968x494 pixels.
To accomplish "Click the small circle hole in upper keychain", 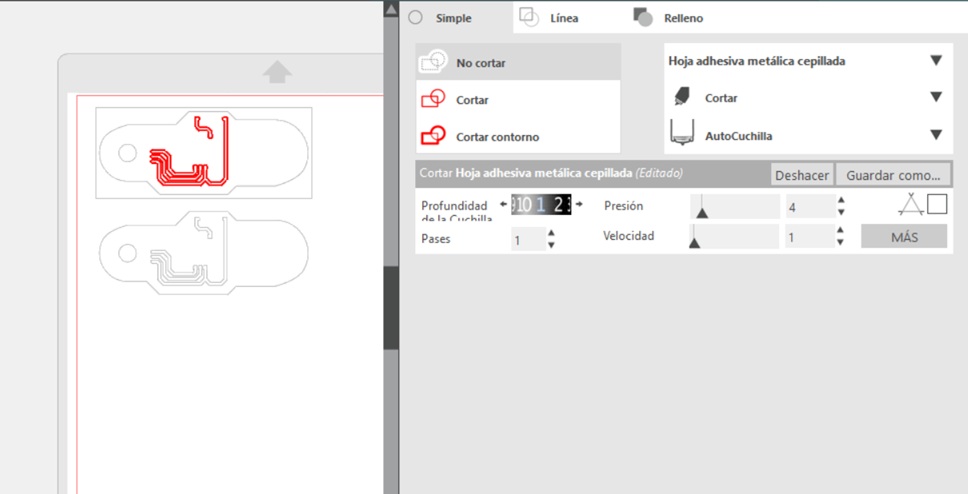I will pyautogui.click(x=127, y=153).
